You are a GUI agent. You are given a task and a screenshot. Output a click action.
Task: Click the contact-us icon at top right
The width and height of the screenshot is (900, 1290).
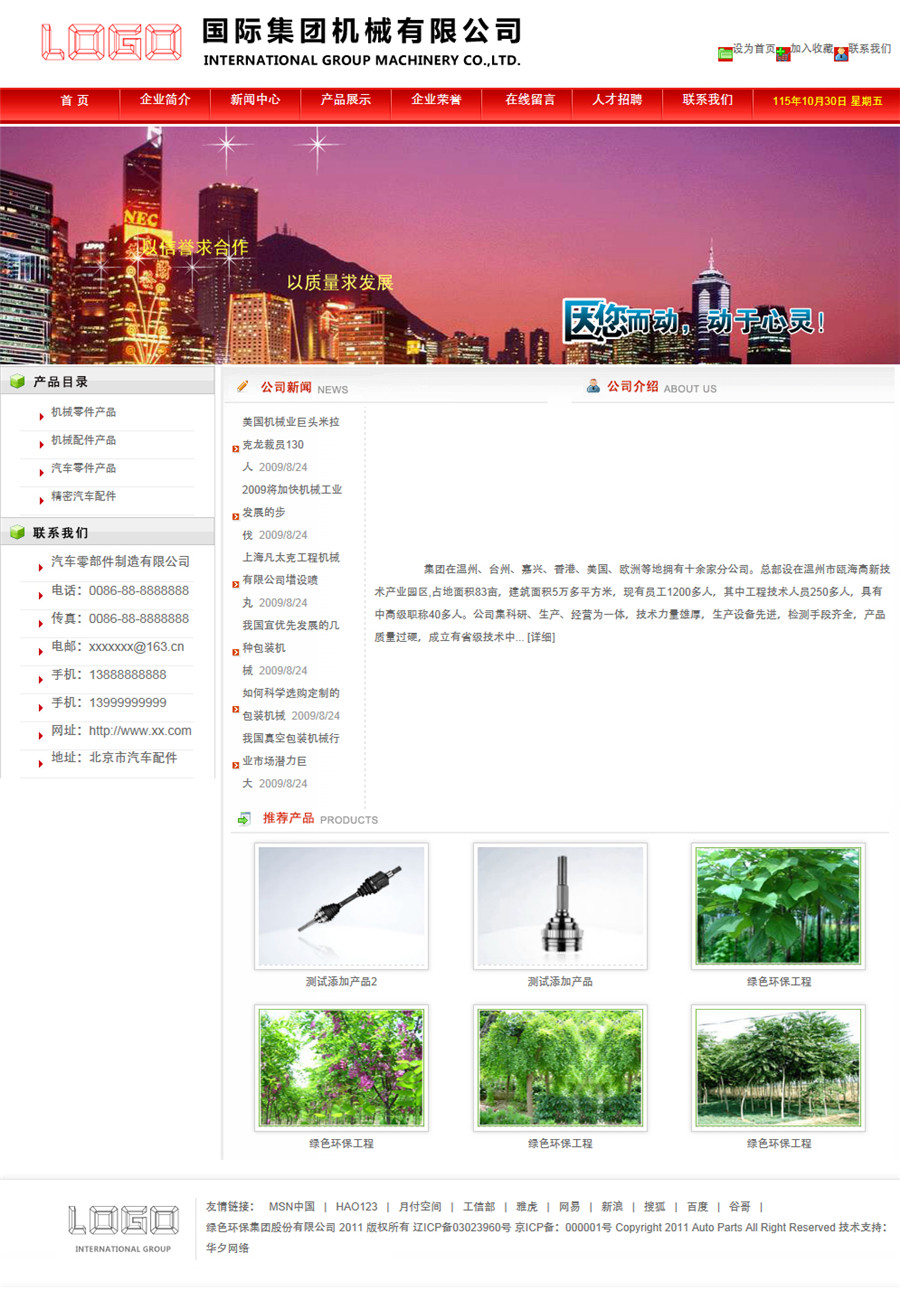[x=841, y=54]
